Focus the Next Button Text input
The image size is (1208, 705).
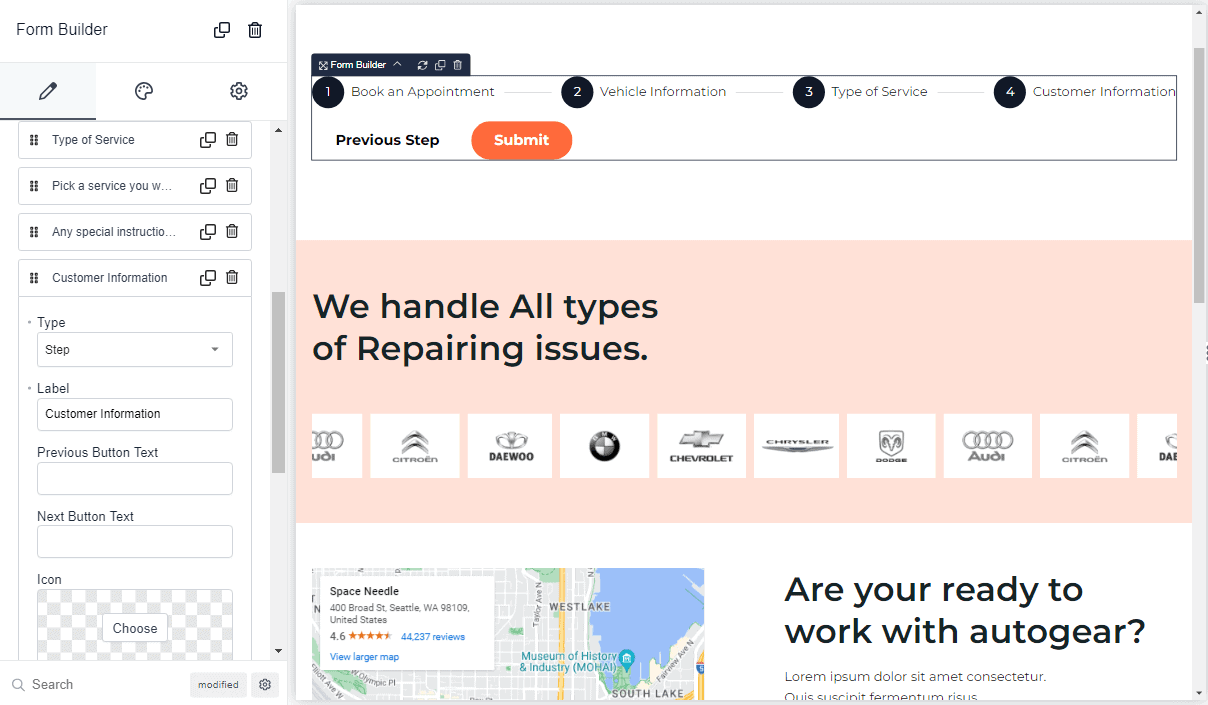point(135,542)
